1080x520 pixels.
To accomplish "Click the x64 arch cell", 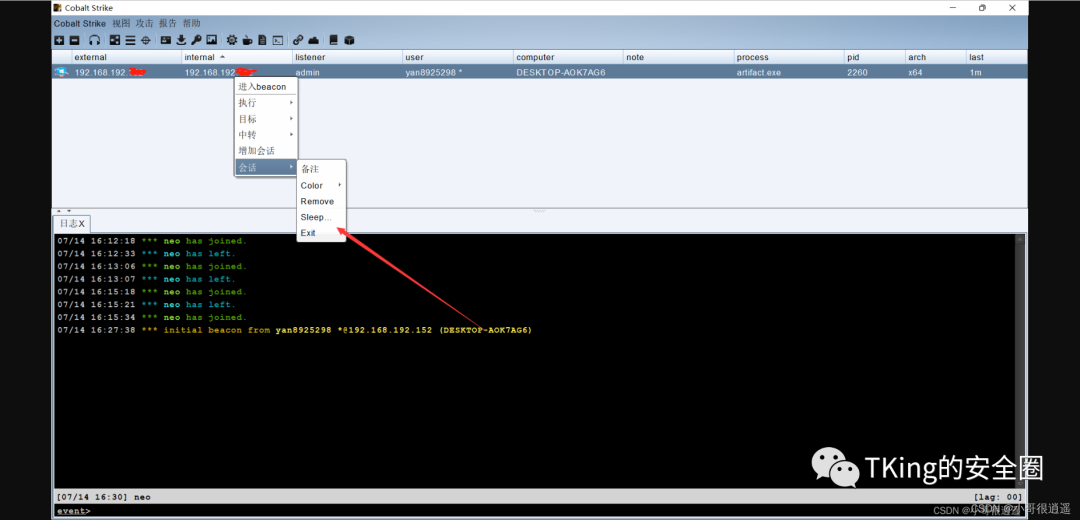I will click(935, 72).
